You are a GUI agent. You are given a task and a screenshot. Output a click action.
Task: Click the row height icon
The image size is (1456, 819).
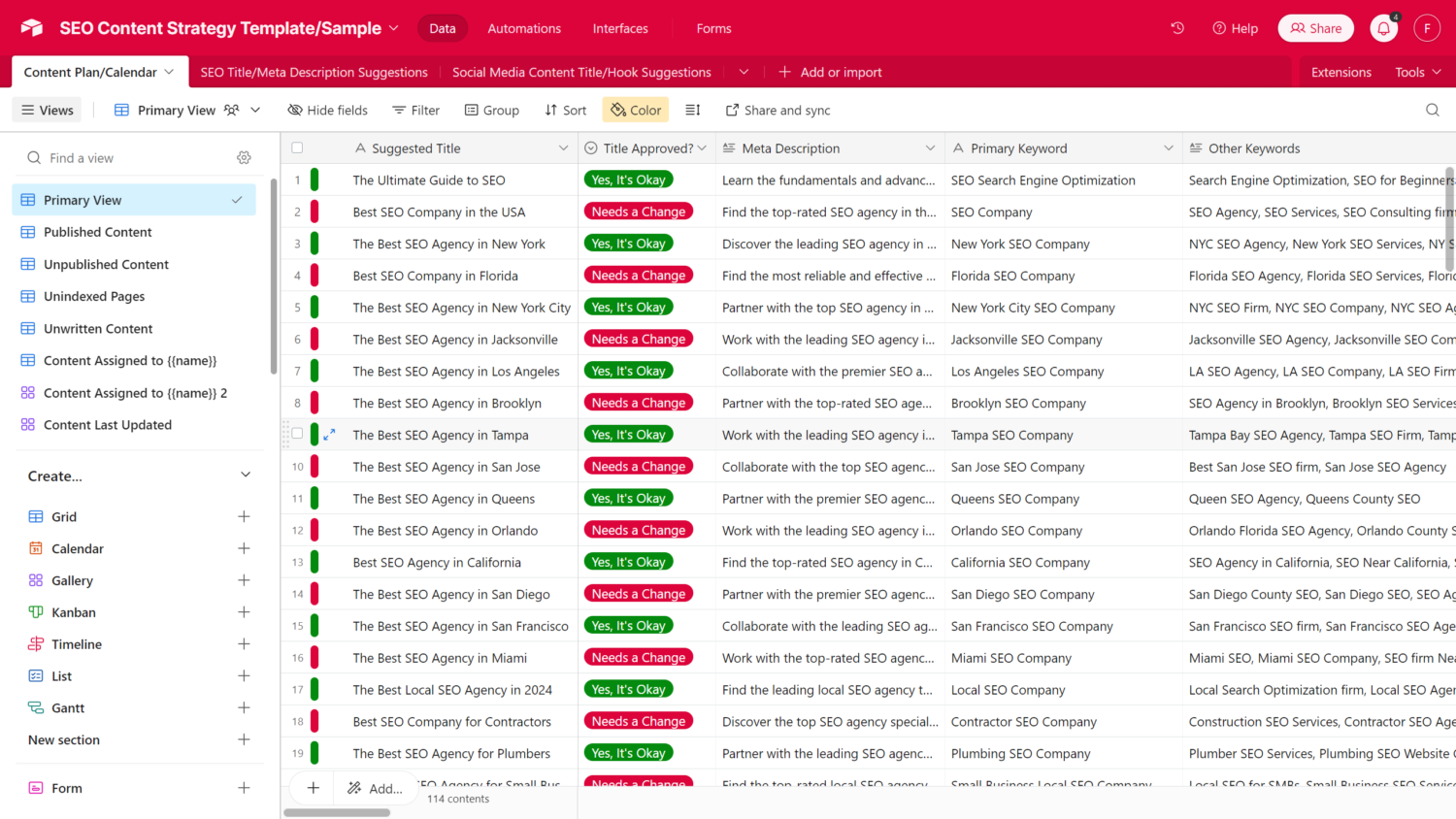pyautogui.click(x=693, y=110)
